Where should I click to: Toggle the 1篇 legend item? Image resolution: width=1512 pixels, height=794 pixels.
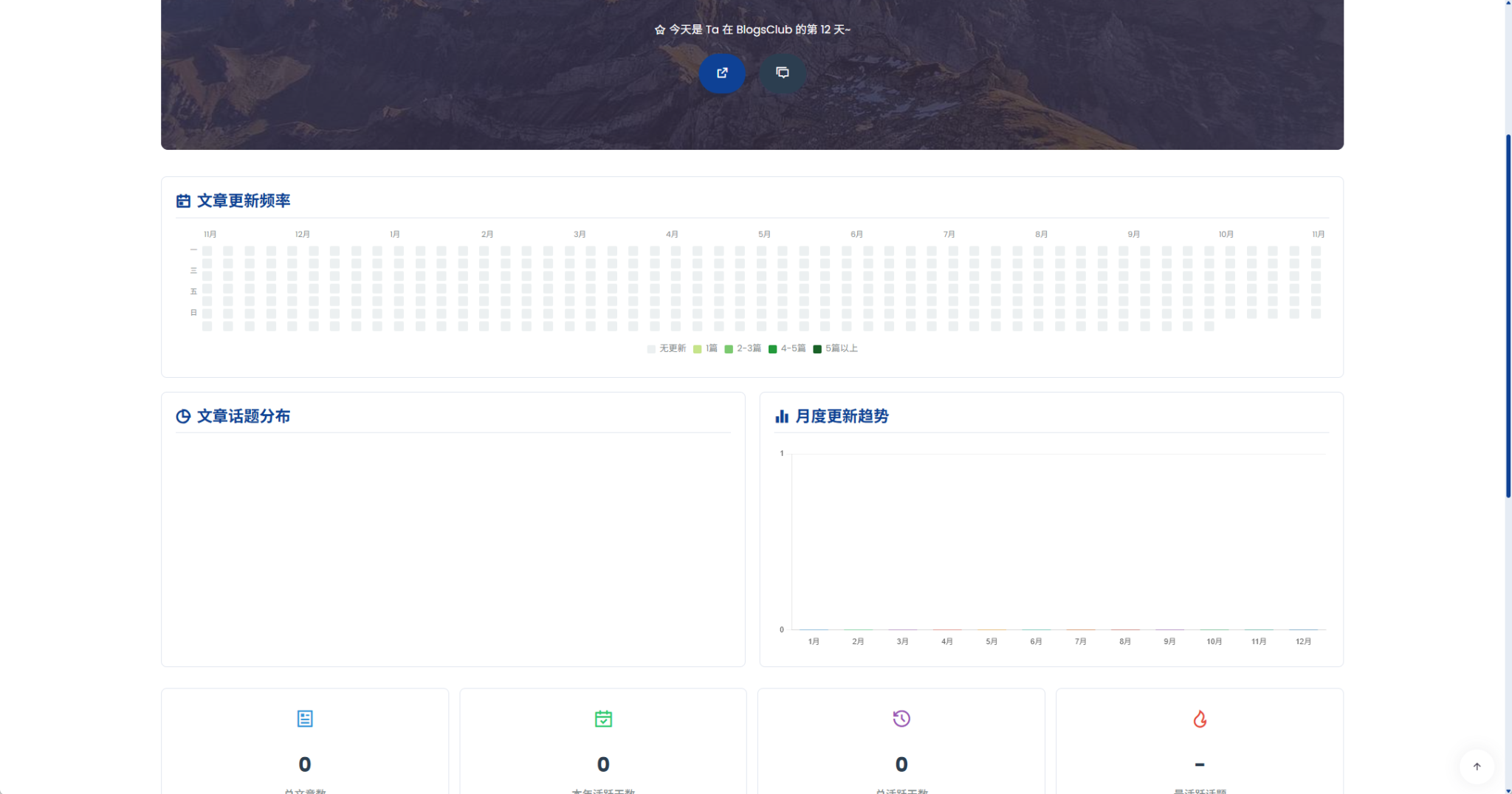click(706, 348)
